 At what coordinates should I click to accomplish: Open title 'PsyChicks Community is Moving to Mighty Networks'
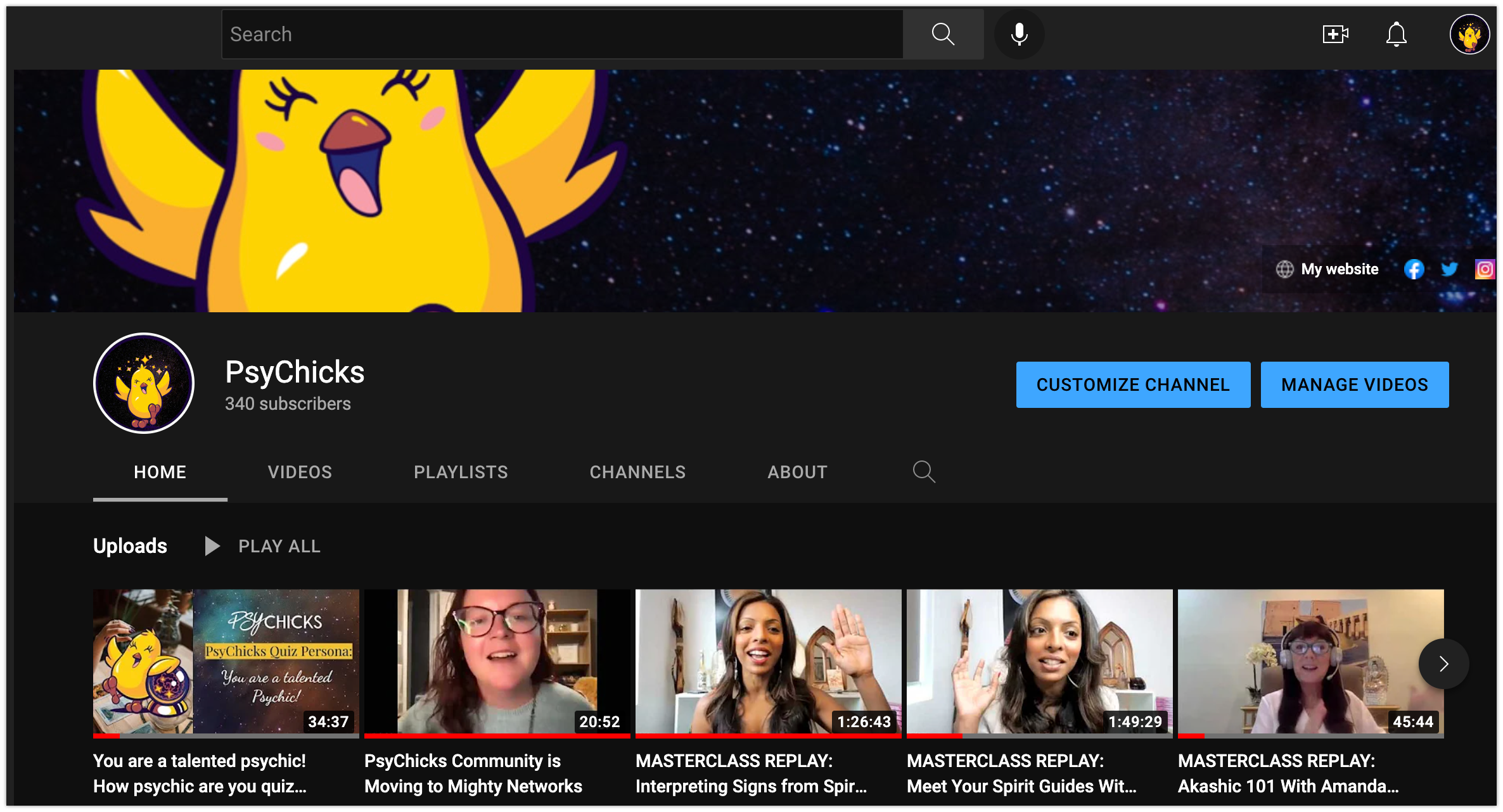(x=473, y=773)
